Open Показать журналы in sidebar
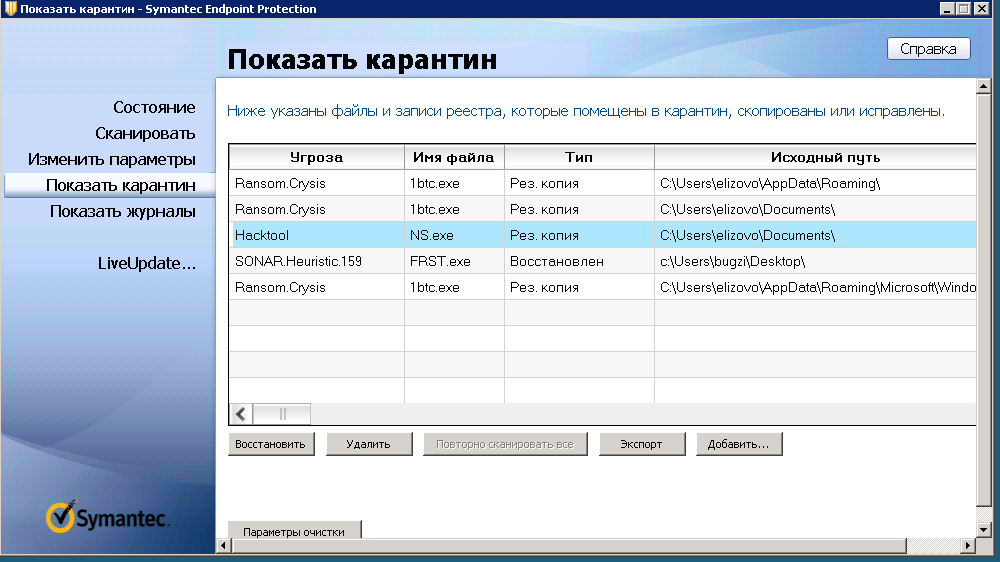1000x562 pixels. tap(122, 212)
